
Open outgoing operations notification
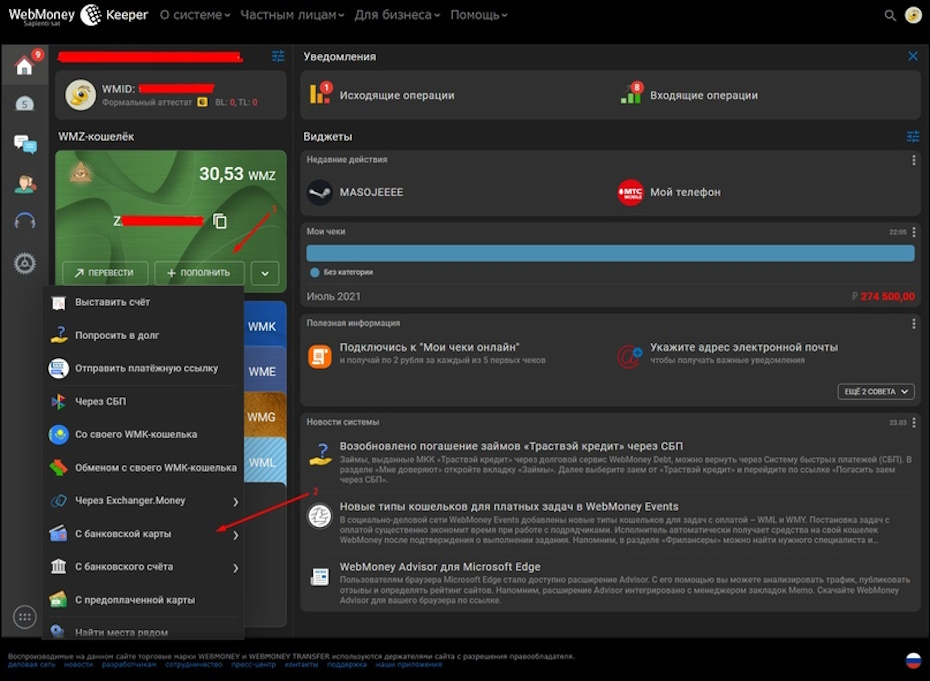pyautogui.click(x=382, y=95)
